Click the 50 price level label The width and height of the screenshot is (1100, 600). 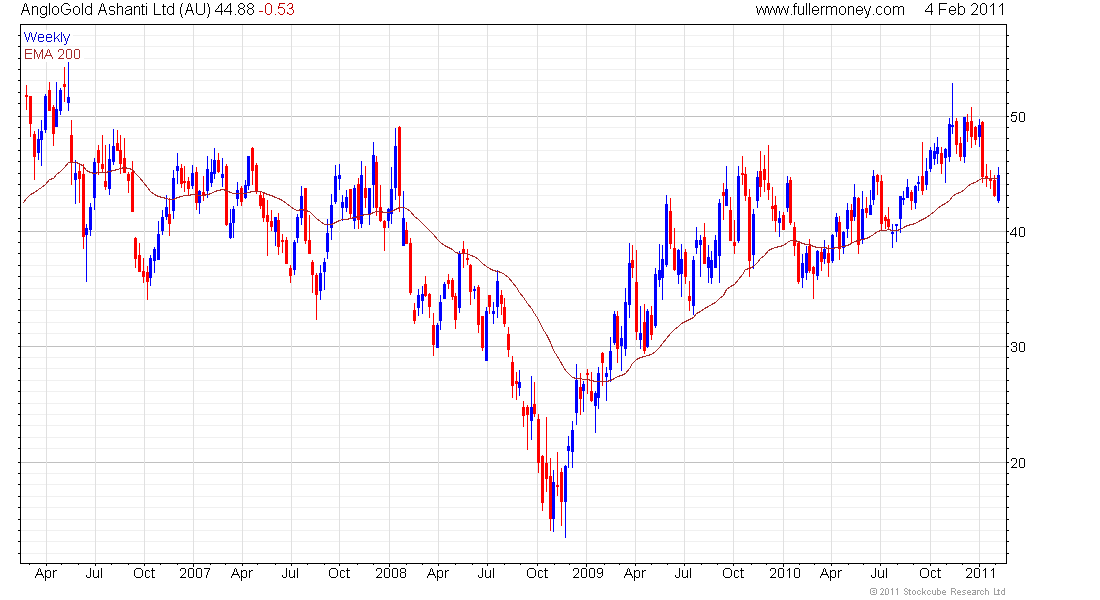click(x=1018, y=117)
